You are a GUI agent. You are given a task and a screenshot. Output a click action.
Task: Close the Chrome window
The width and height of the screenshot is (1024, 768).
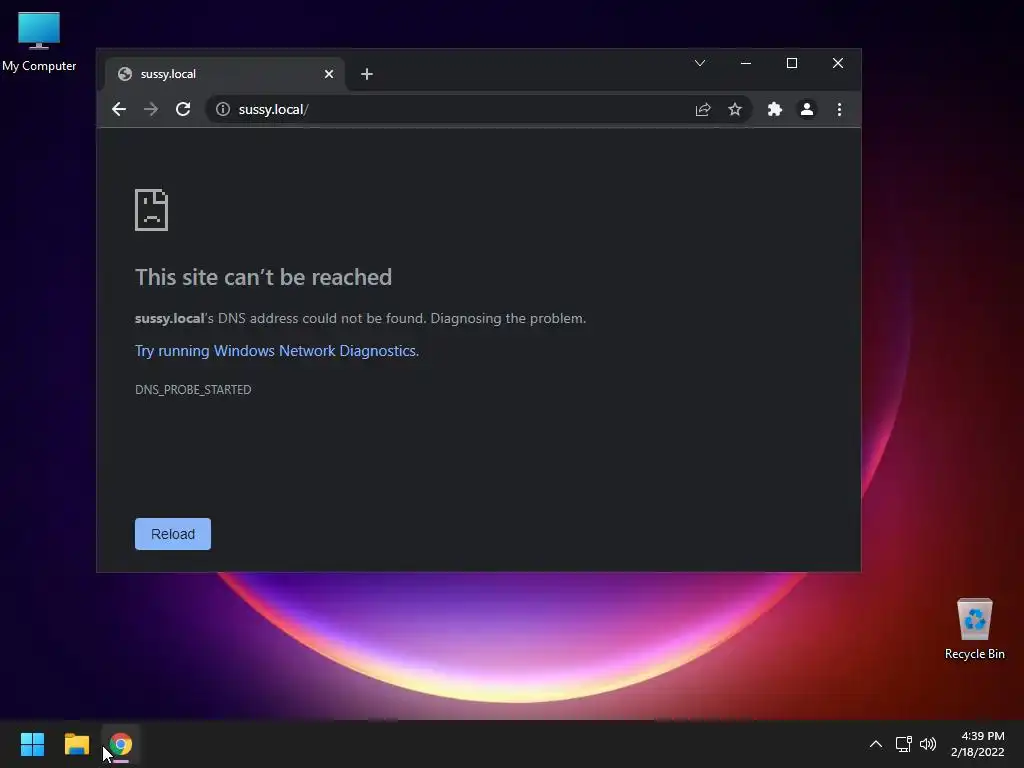(x=838, y=63)
